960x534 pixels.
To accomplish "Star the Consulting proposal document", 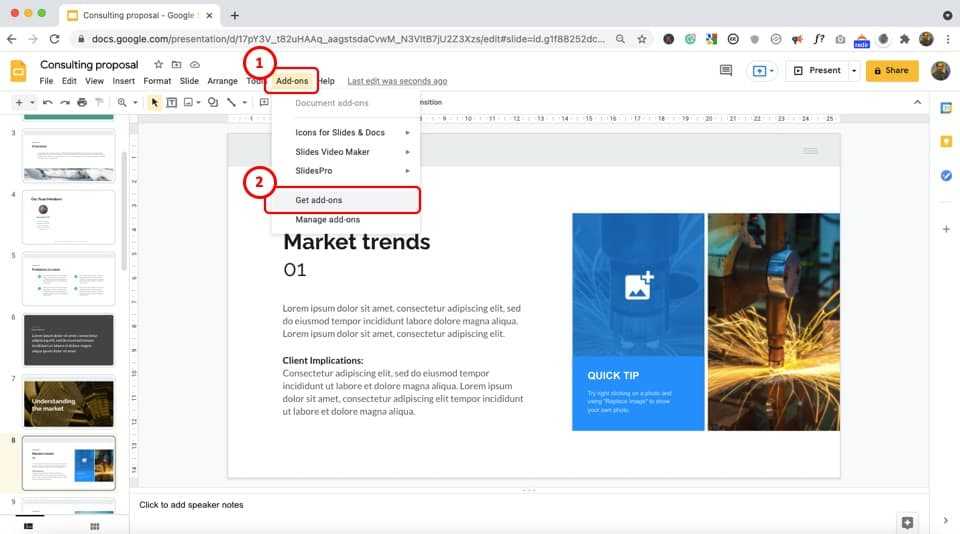I will click(158, 64).
